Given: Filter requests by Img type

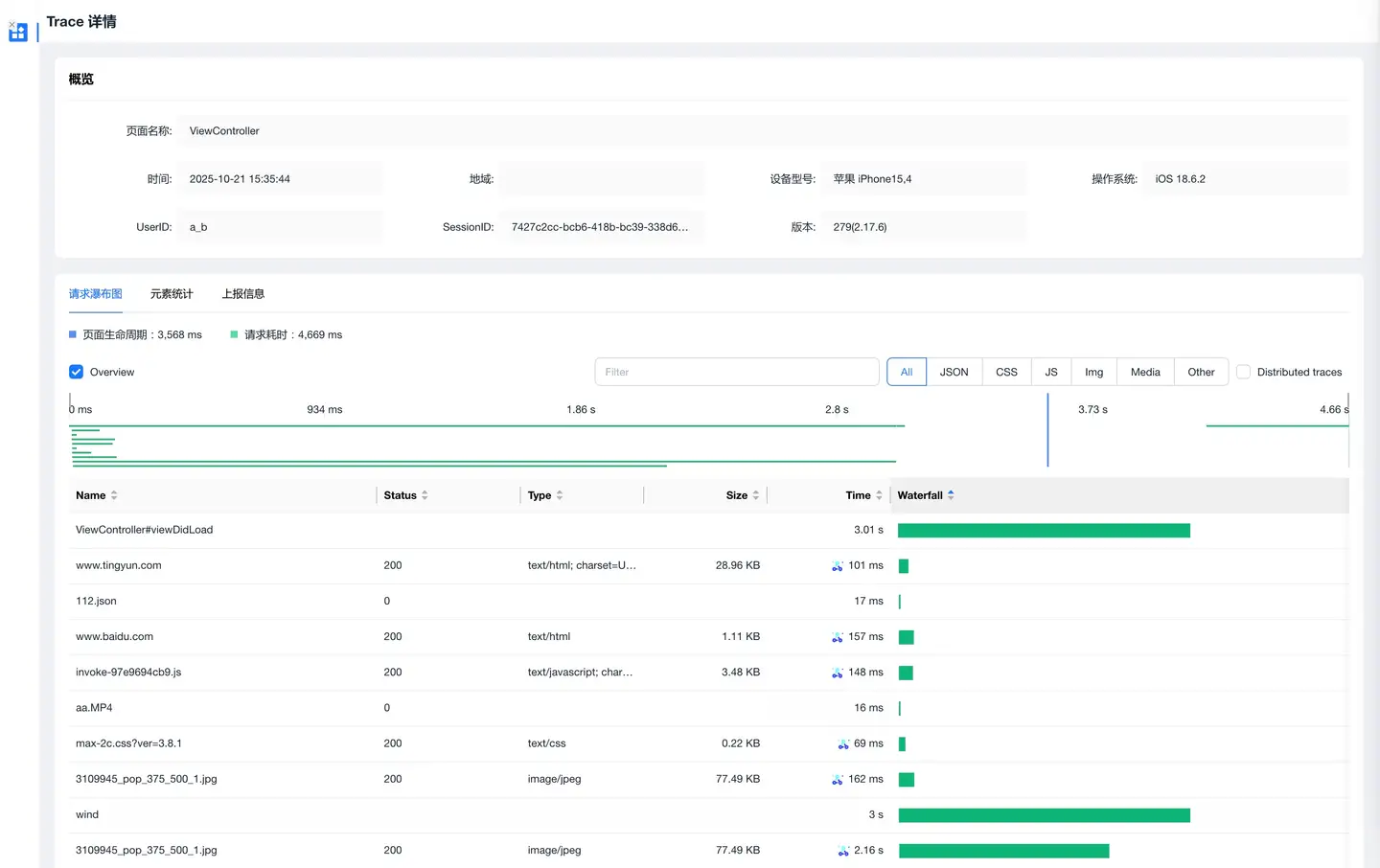Looking at the screenshot, I should (x=1093, y=372).
